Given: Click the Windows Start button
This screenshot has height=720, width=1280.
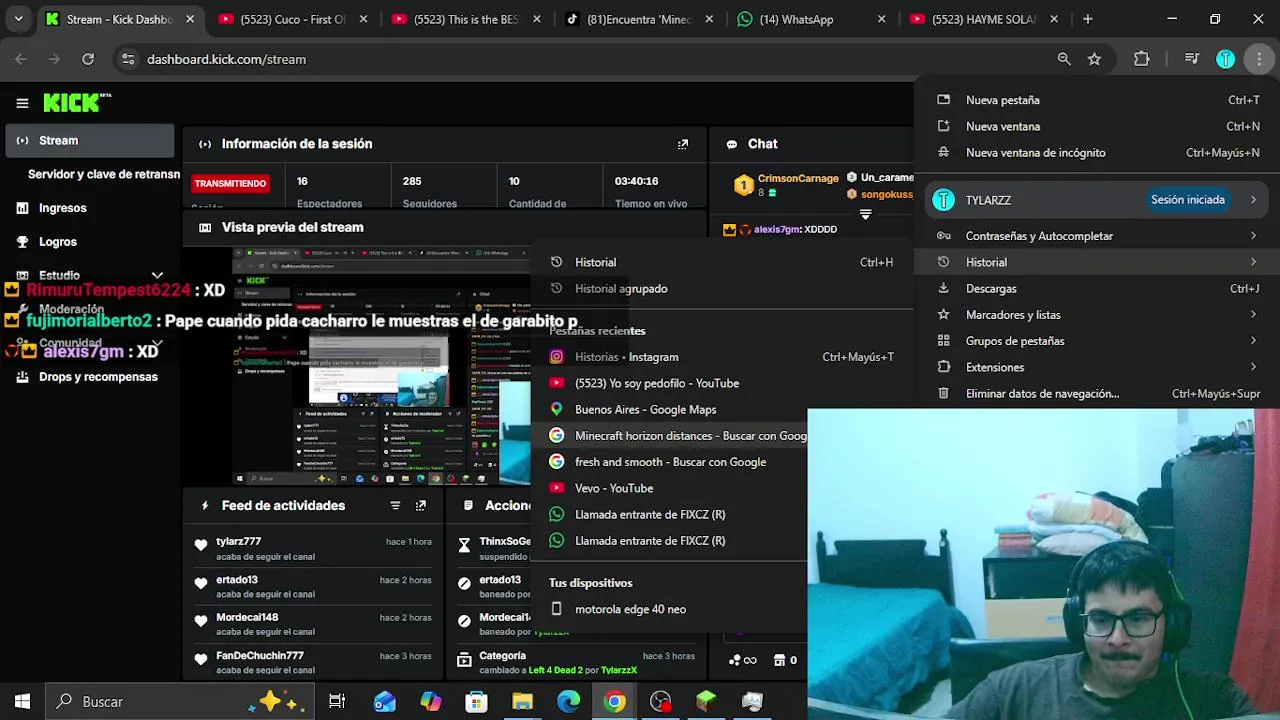Looking at the screenshot, I should [x=22, y=701].
